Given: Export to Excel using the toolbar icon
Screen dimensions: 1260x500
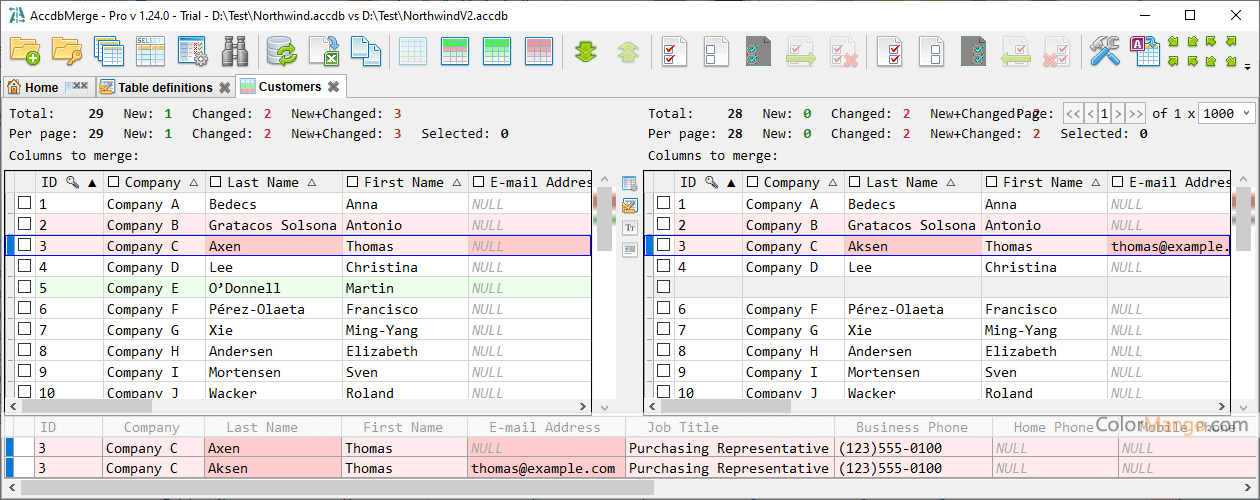Looking at the screenshot, I should pyautogui.click(x=324, y=50).
